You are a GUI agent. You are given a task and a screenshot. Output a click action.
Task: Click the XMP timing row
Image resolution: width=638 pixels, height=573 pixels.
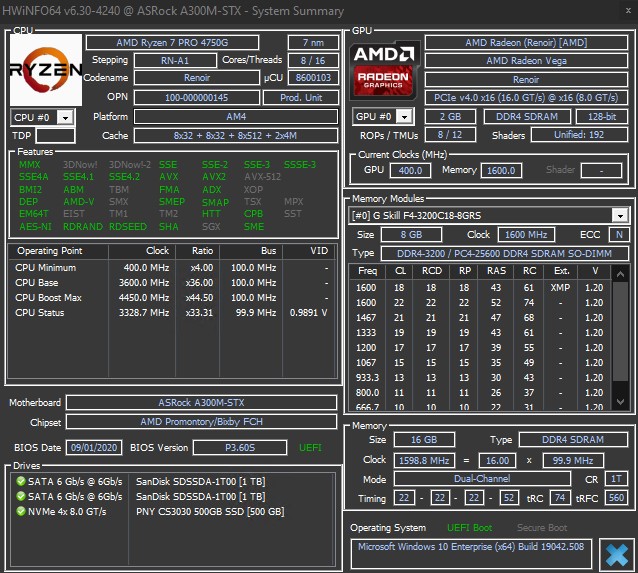pyautogui.click(x=480, y=288)
